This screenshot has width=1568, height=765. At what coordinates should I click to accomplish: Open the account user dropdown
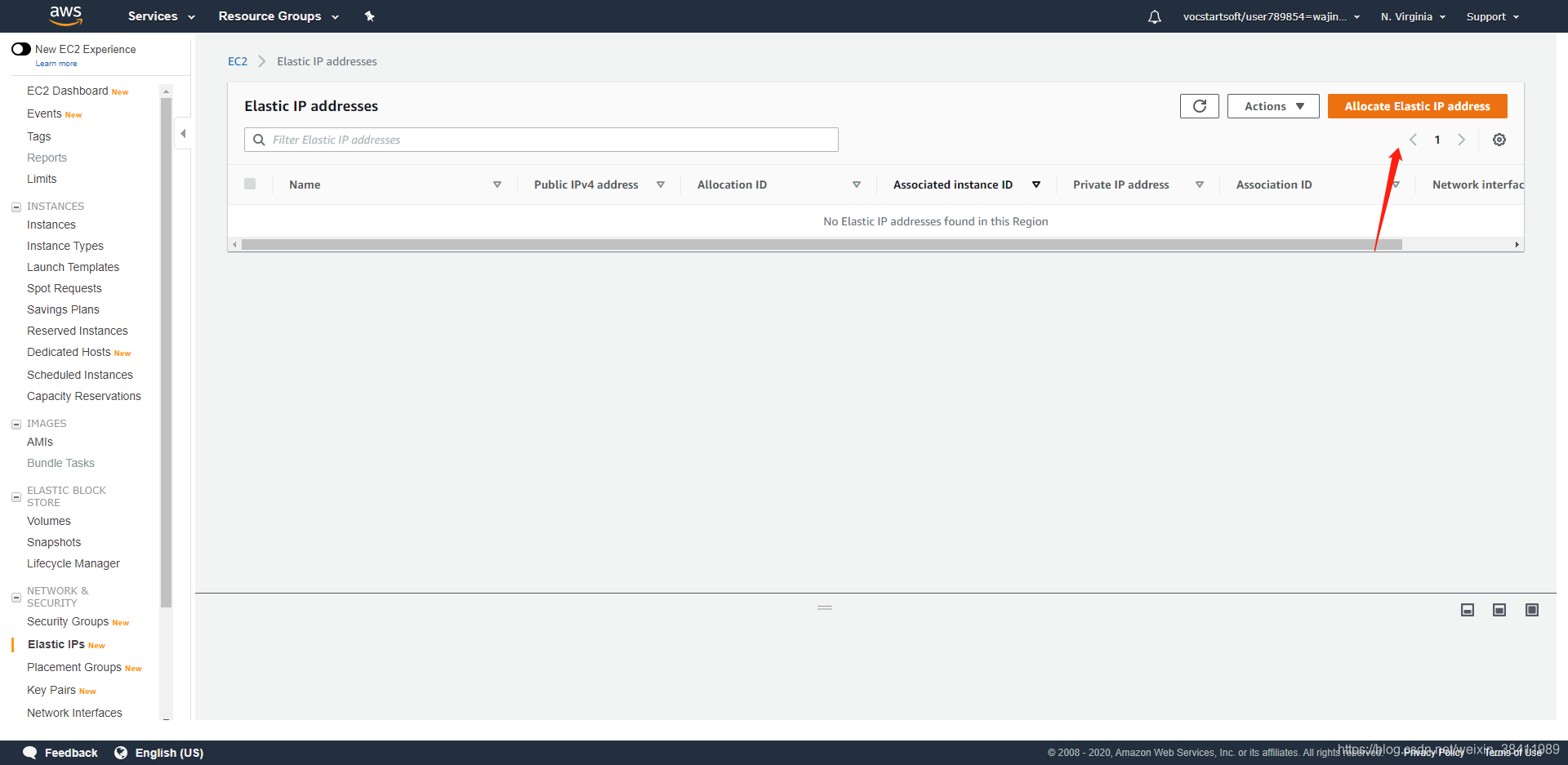(1272, 16)
